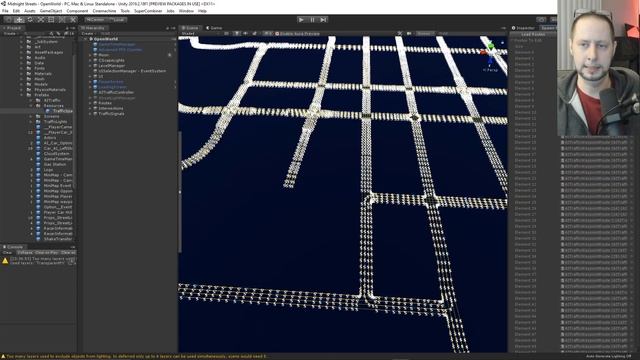
Task: Select the Move tool
Action: coord(19,20)
